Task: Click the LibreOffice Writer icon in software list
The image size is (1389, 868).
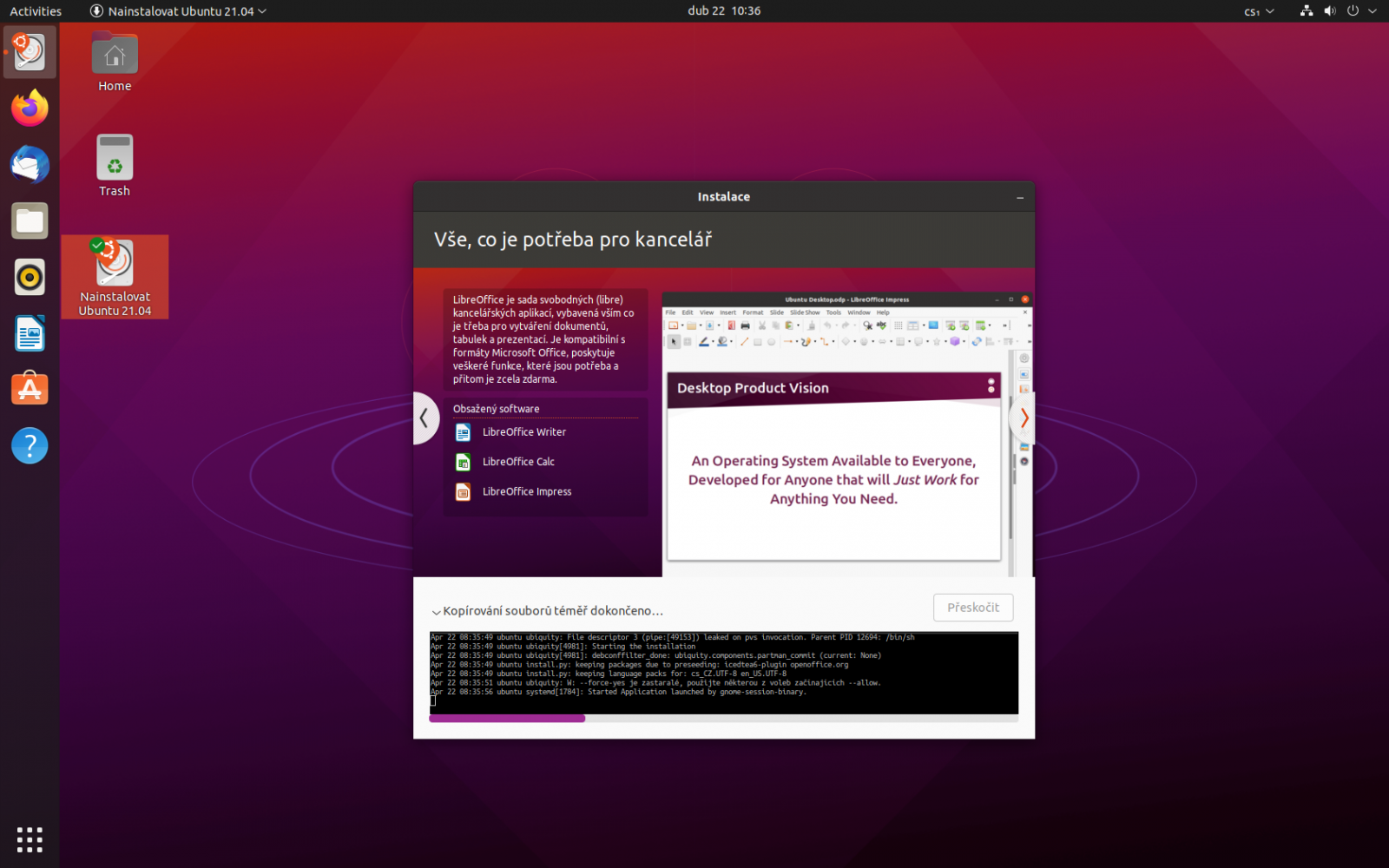Action: pyautogui.click(x=464, y=431)
